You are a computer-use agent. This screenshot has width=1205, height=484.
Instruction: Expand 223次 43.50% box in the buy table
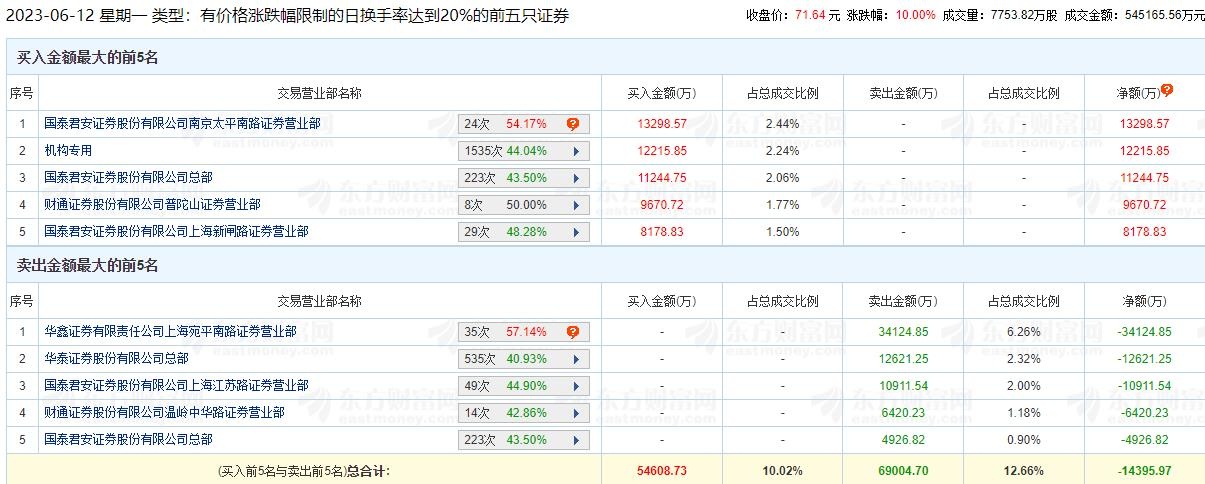coord(576,178)
